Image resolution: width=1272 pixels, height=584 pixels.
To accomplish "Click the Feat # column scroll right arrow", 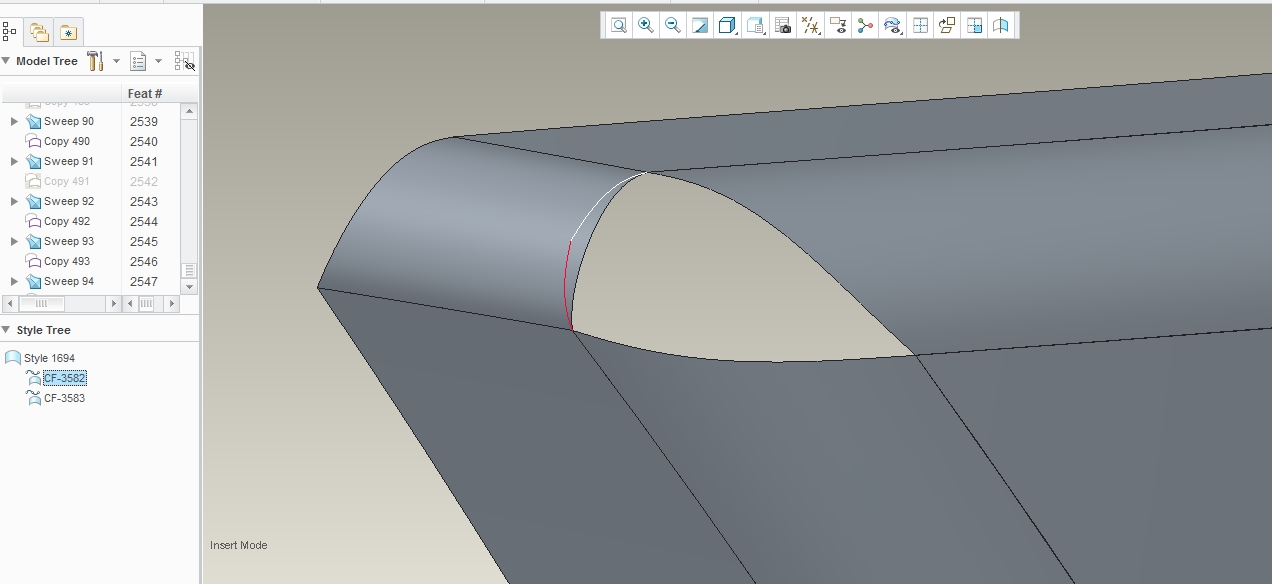I will [172, 304].
